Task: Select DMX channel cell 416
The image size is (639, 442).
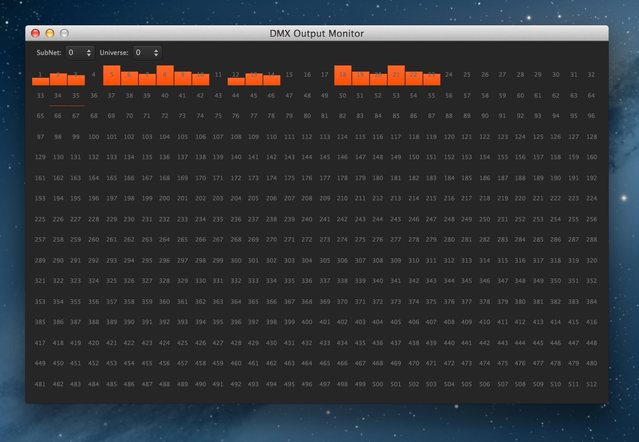Action: (x=591, y=322)
